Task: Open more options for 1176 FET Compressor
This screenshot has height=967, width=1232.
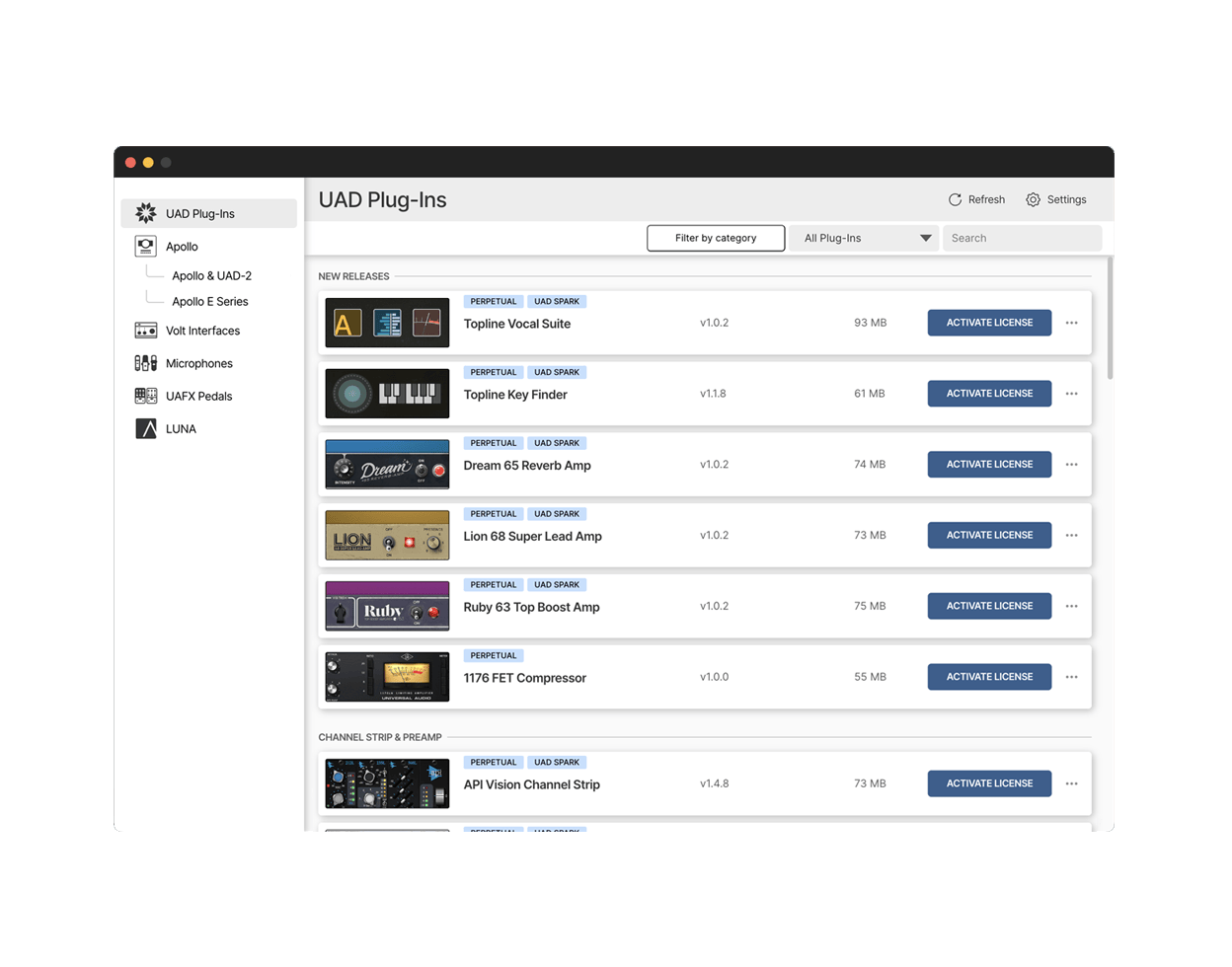Action: [1071, 677]
